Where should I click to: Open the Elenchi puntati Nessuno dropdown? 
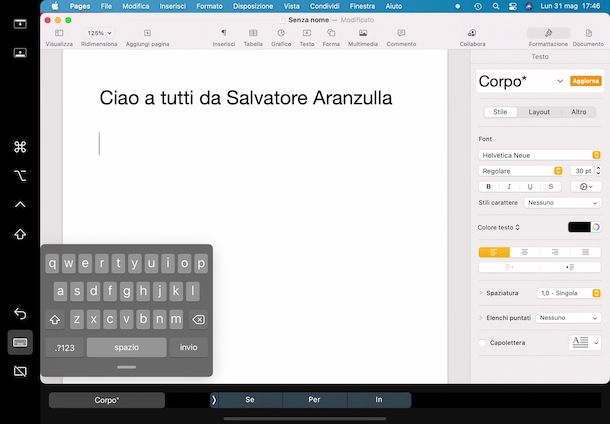coord(568,318)
